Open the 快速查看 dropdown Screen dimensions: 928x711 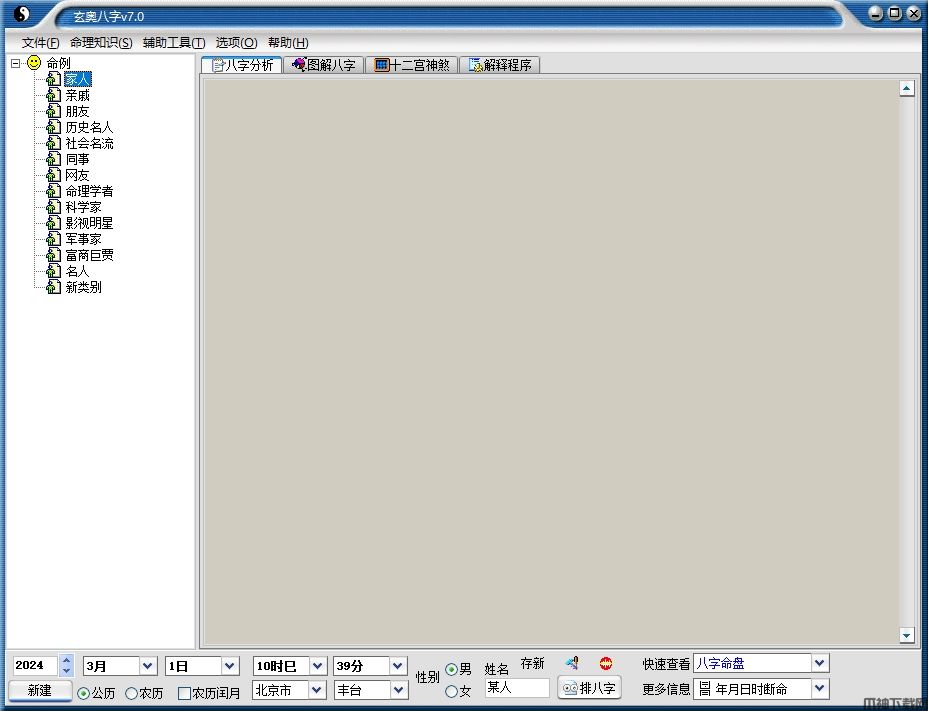[820, 663]
